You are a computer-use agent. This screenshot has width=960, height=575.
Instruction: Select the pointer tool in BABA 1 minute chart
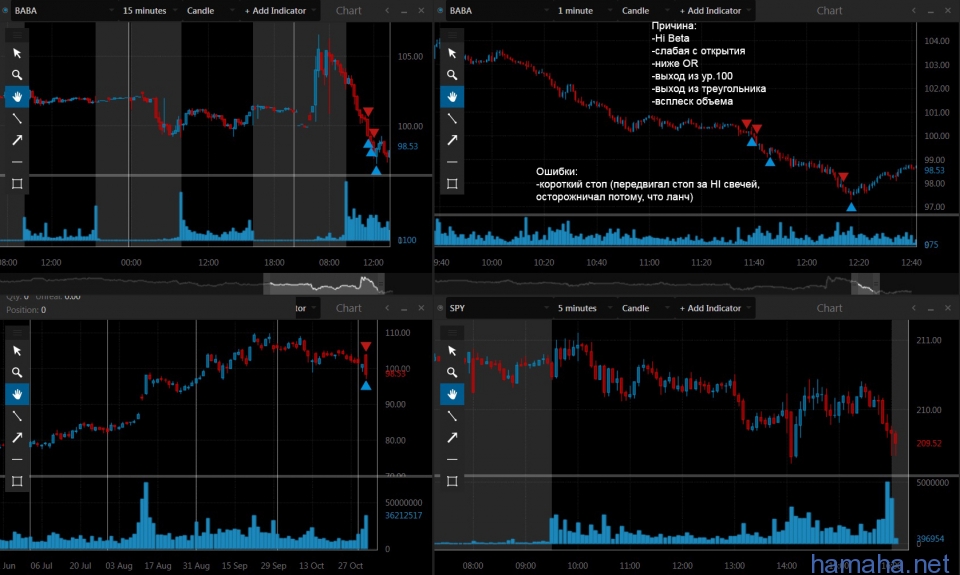[452, 53]
